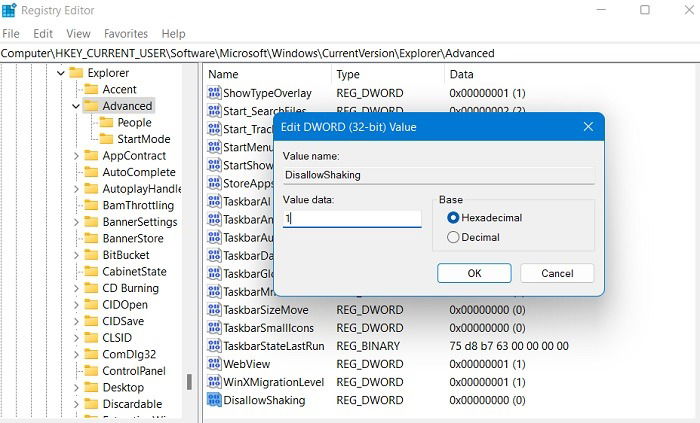Maximize the Registry Editor window
The width and height of the screenshot is (700, 423).
tap(645, 10)
